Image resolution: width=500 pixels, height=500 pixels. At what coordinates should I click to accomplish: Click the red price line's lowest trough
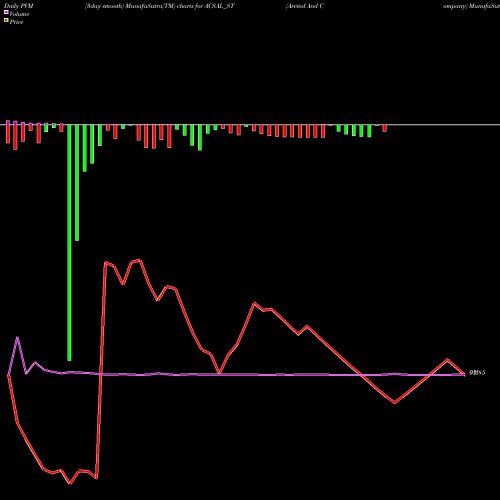point(70,483)
